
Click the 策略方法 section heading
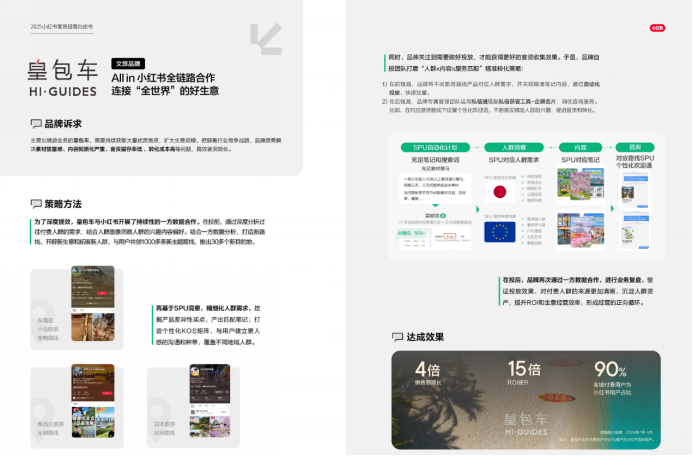63,204
